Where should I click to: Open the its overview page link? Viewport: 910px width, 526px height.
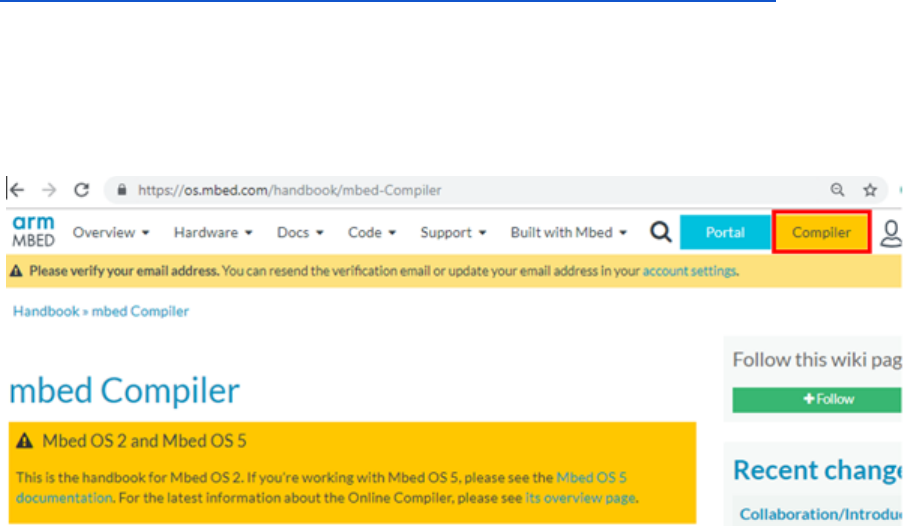(x=580, y=498)
